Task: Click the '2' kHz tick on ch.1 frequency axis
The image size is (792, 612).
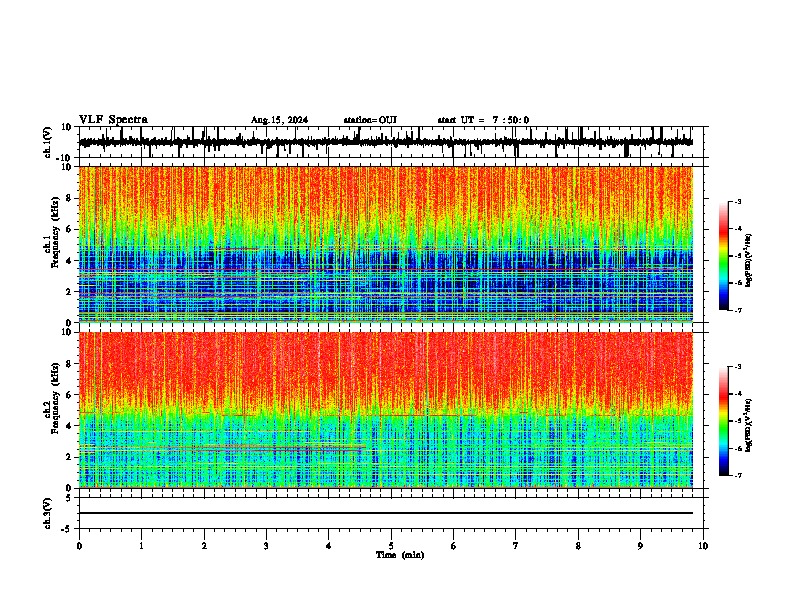Action: (70, 292)
